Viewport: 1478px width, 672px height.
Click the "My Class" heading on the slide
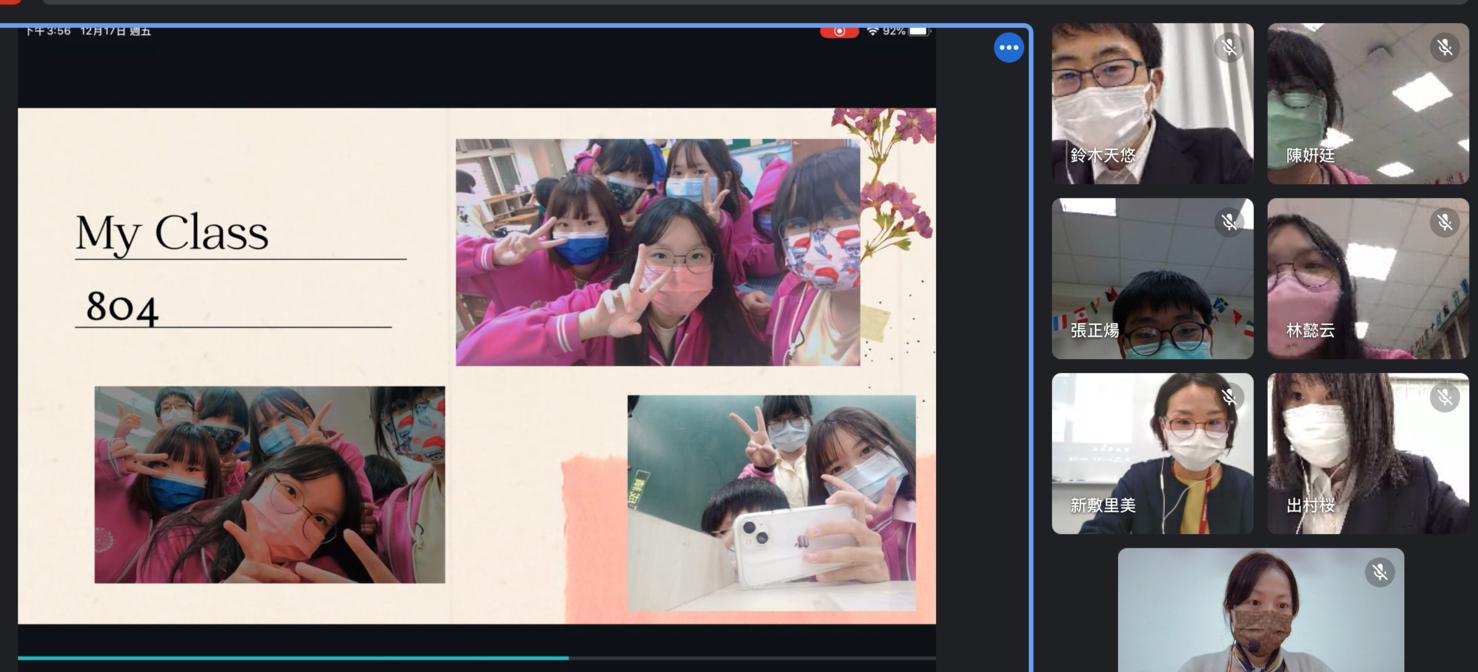coord(172,233)
